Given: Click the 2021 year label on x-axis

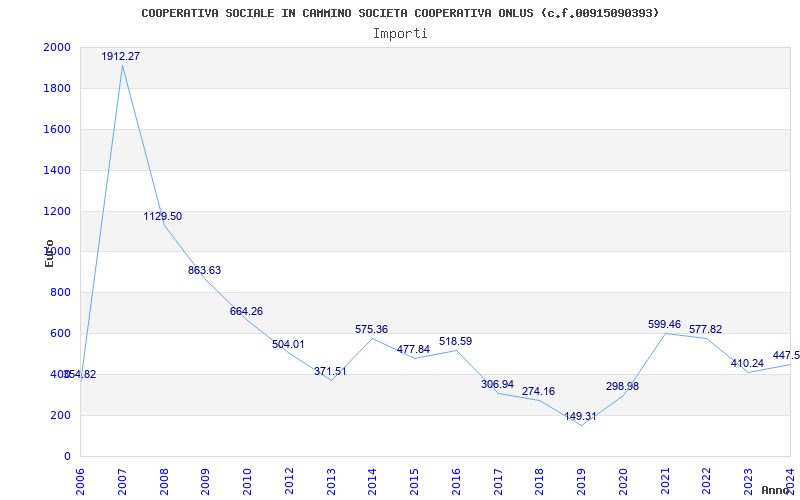Looking at the screenshot, I should pos(665,481).
